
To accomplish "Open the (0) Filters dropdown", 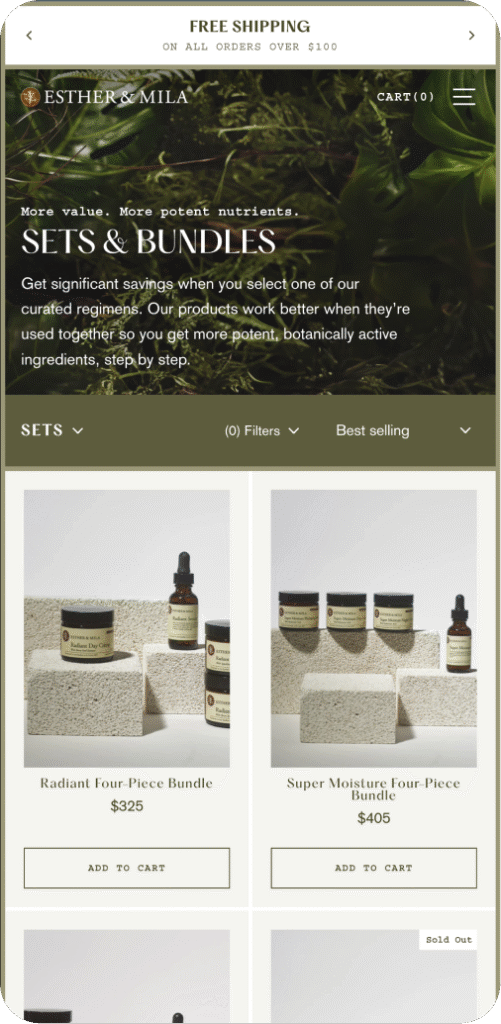I will click(x=262, y=431).
